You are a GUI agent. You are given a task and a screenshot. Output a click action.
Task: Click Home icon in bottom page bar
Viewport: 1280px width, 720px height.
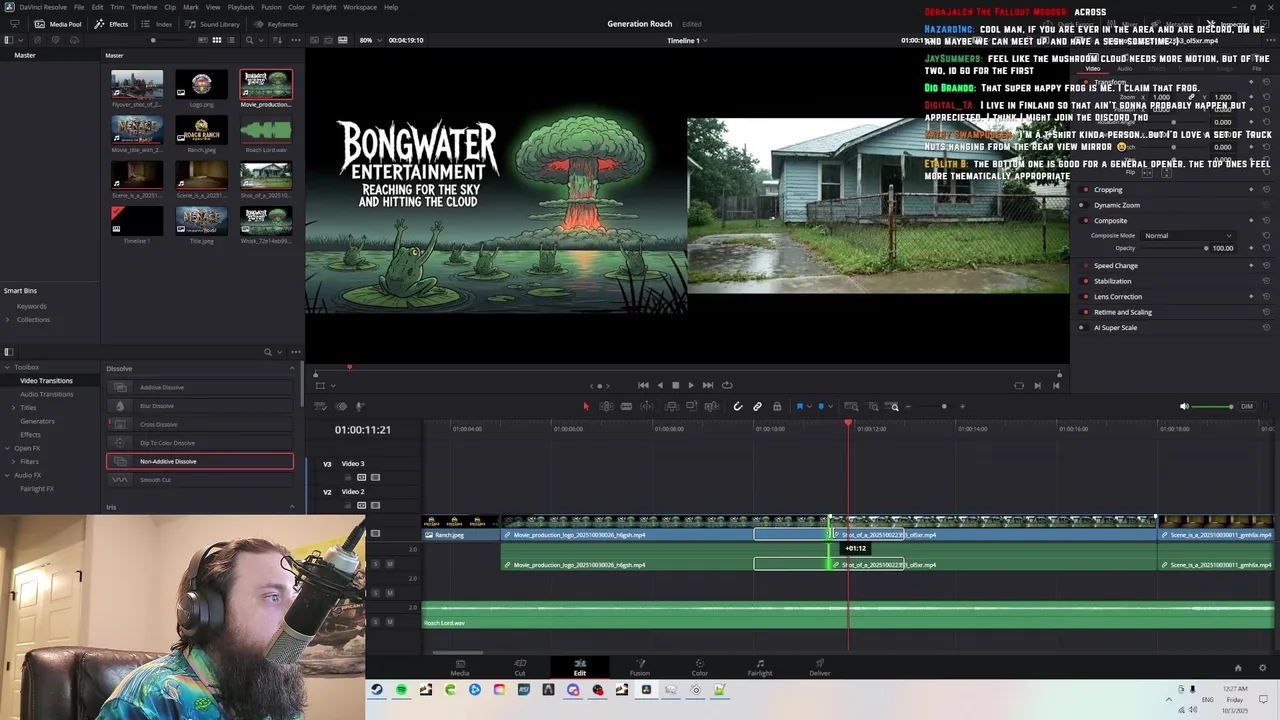pyautogui.click(x=1238, y=668)
